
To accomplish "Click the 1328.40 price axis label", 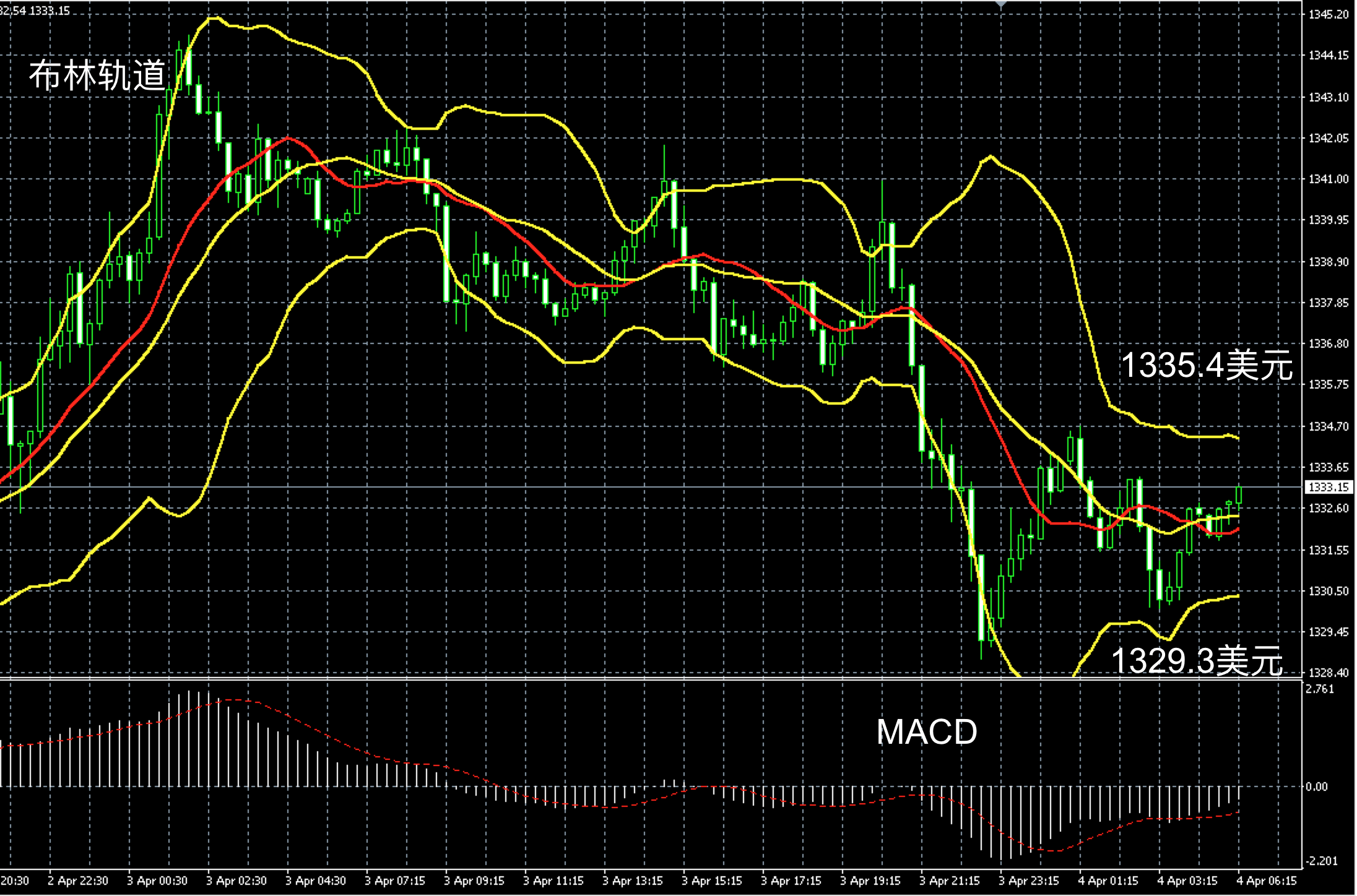I will pos(1329,672).
